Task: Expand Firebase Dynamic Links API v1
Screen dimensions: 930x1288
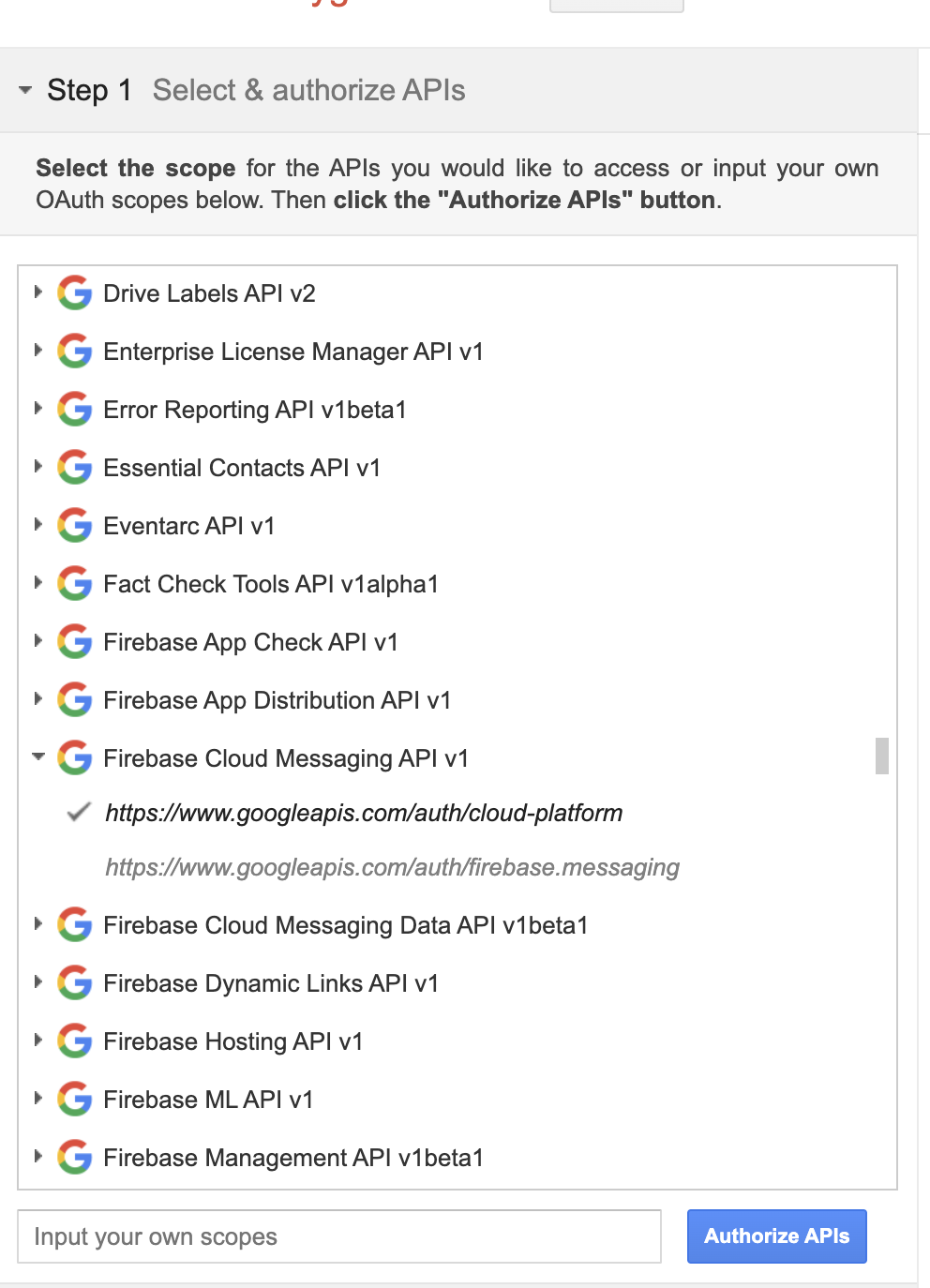Action: pyautogui.click(x=37, y=983)
